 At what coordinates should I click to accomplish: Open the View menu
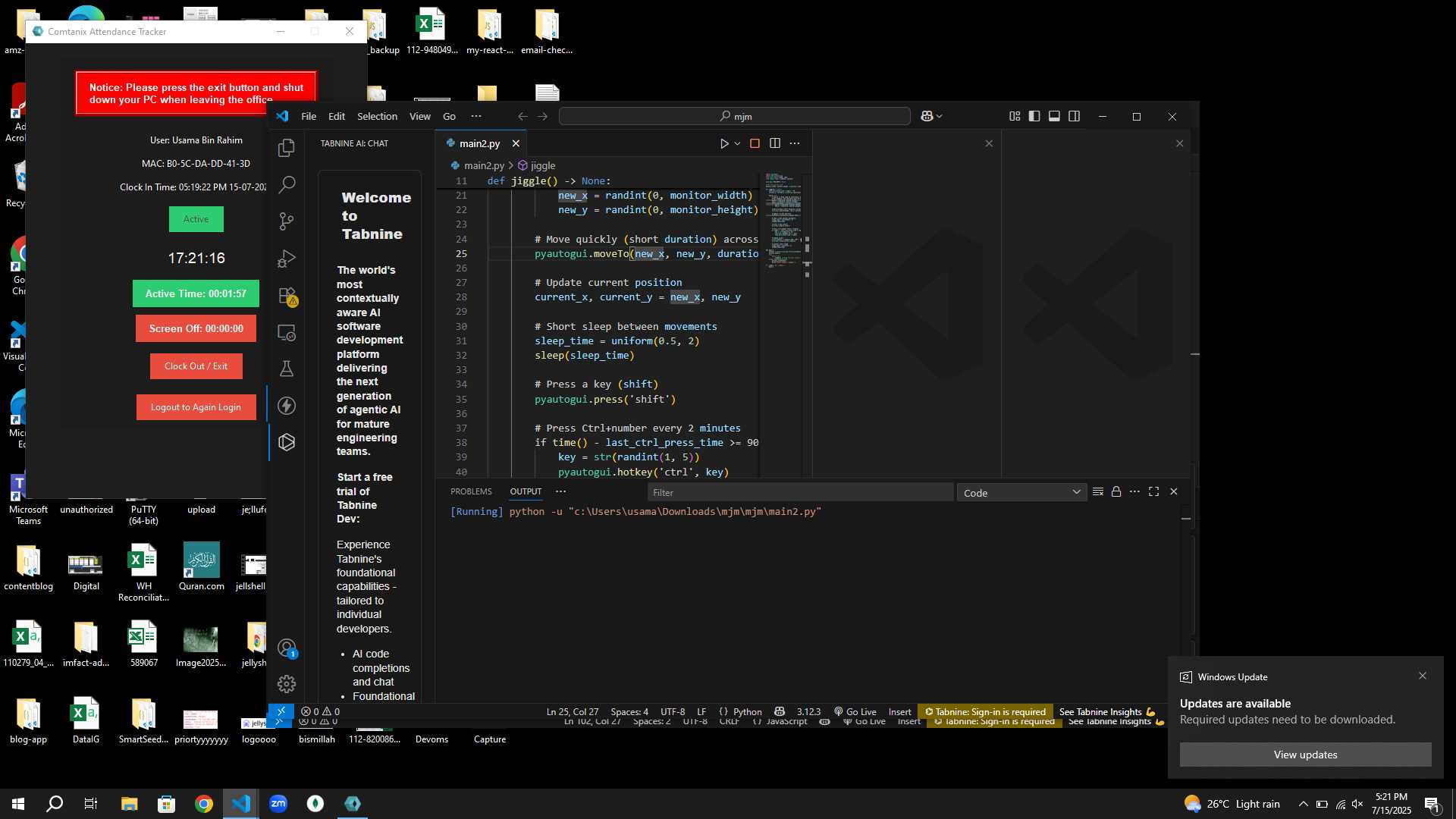click(x=420, y=116)
